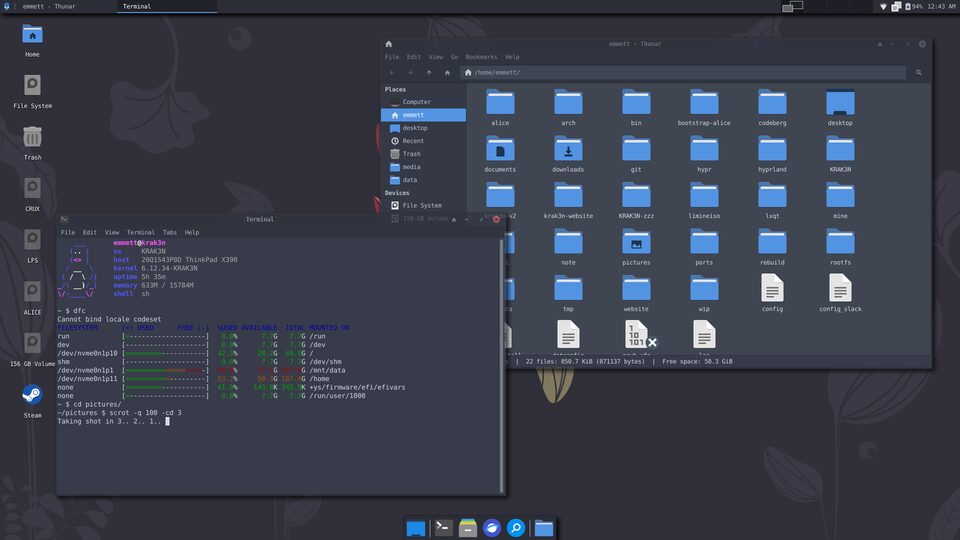Open the file manager launcher in dock

click(468, 528)
